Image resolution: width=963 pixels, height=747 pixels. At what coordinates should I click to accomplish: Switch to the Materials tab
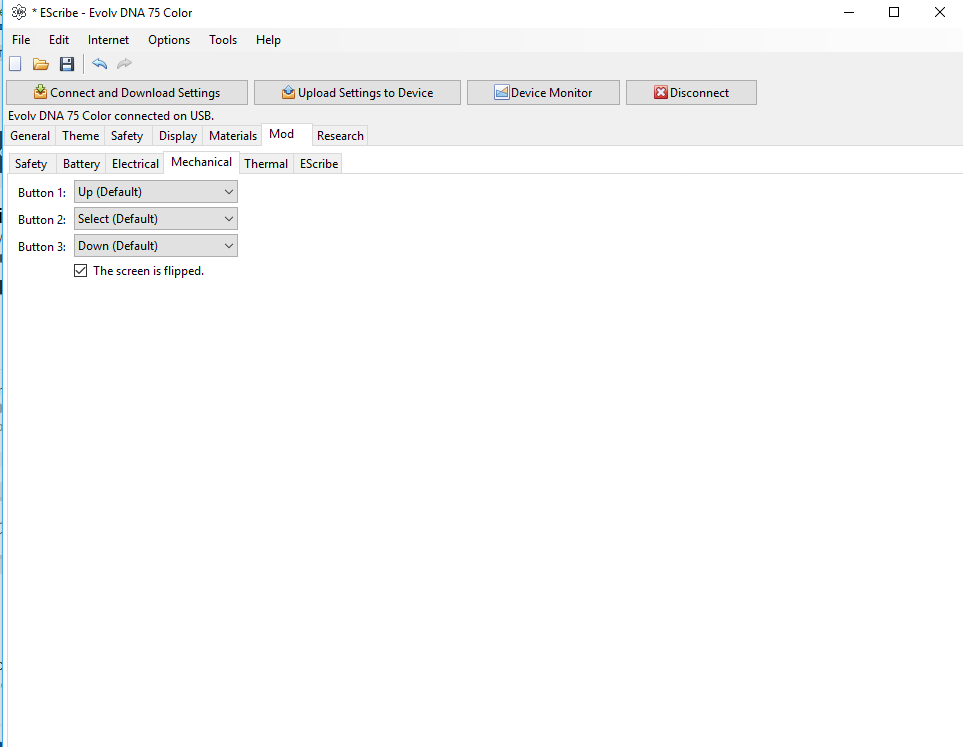pyautogui.click(x=233, y=136)
